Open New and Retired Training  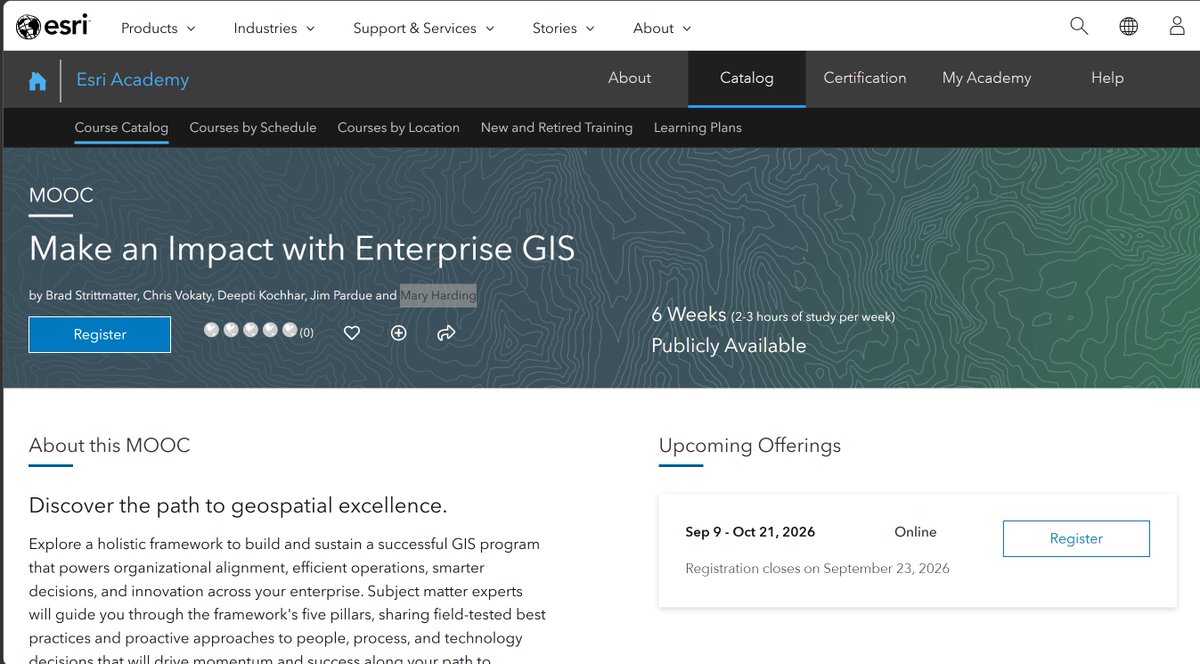557,127
